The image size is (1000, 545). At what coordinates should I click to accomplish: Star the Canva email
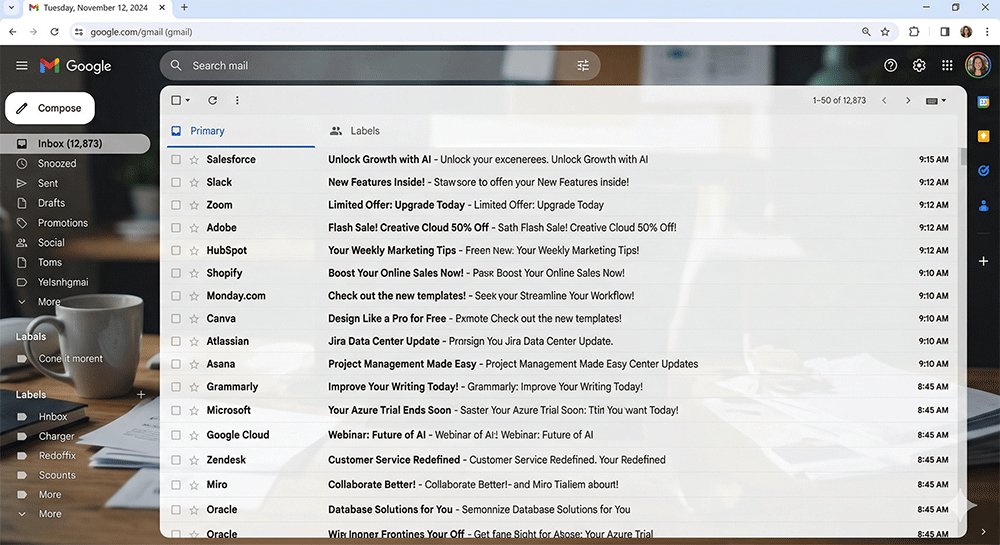(x=194, y=319)
